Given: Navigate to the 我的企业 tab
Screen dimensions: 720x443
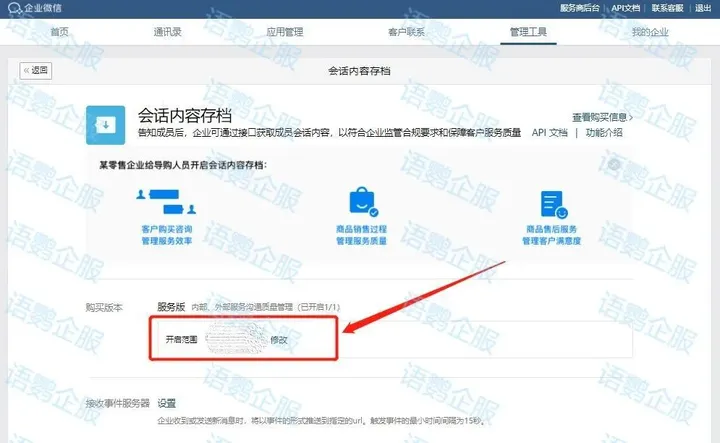Looking at the screenshot, I should click(x=650, y=32).
